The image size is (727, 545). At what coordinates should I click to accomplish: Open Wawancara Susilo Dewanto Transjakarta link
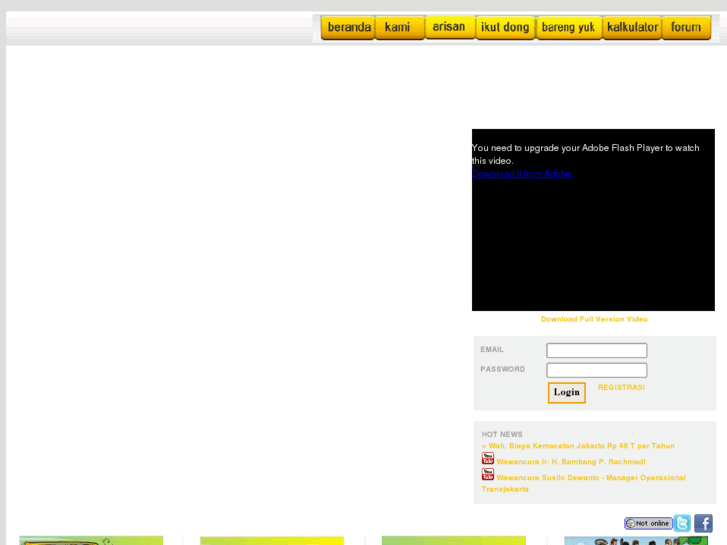click(583, 483)
